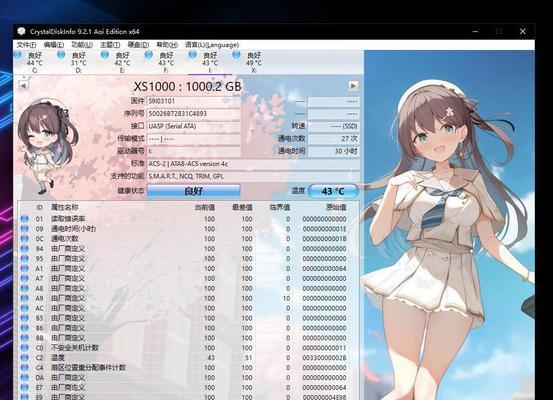Screen dimensions: 553x400
Task: Go to previous disk with left arrow
Action: click(23, 85)
